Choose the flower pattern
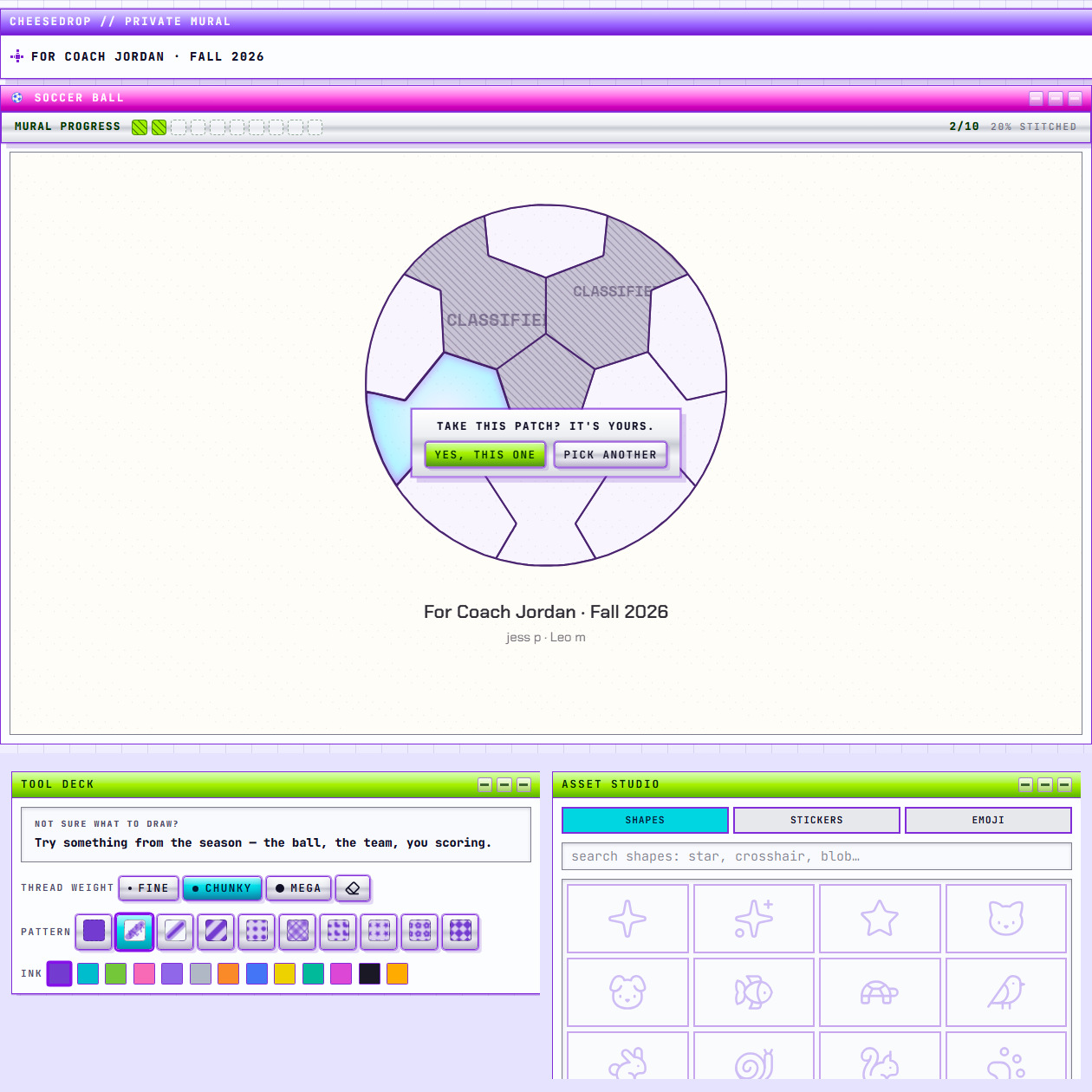 [419, 932]
